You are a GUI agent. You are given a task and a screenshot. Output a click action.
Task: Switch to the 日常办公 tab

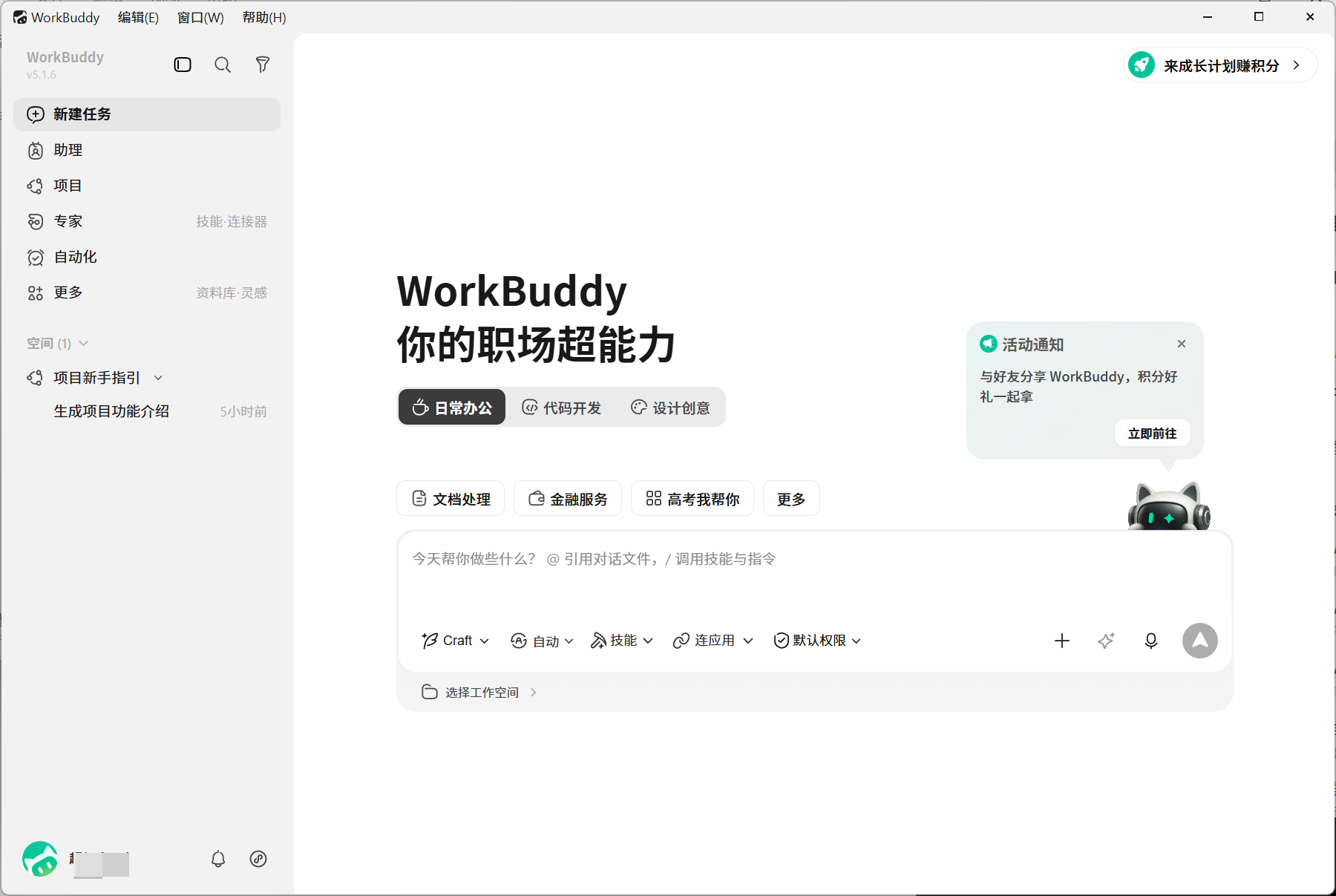click(452, 408)
